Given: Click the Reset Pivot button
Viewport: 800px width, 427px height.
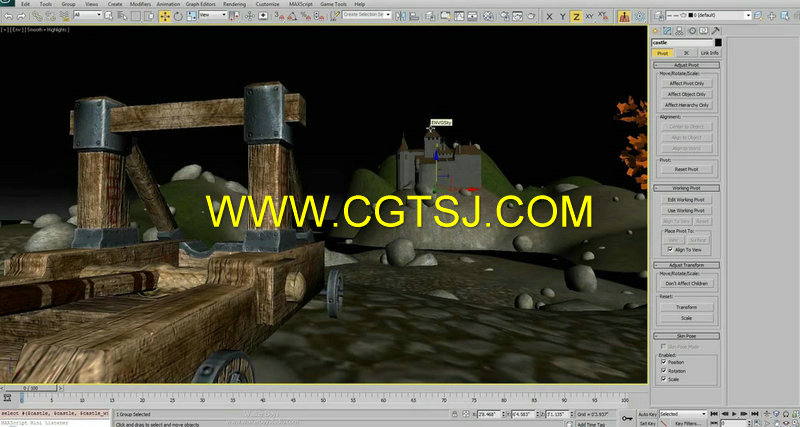Looking at the screenshot, I should tap(686, 169).
